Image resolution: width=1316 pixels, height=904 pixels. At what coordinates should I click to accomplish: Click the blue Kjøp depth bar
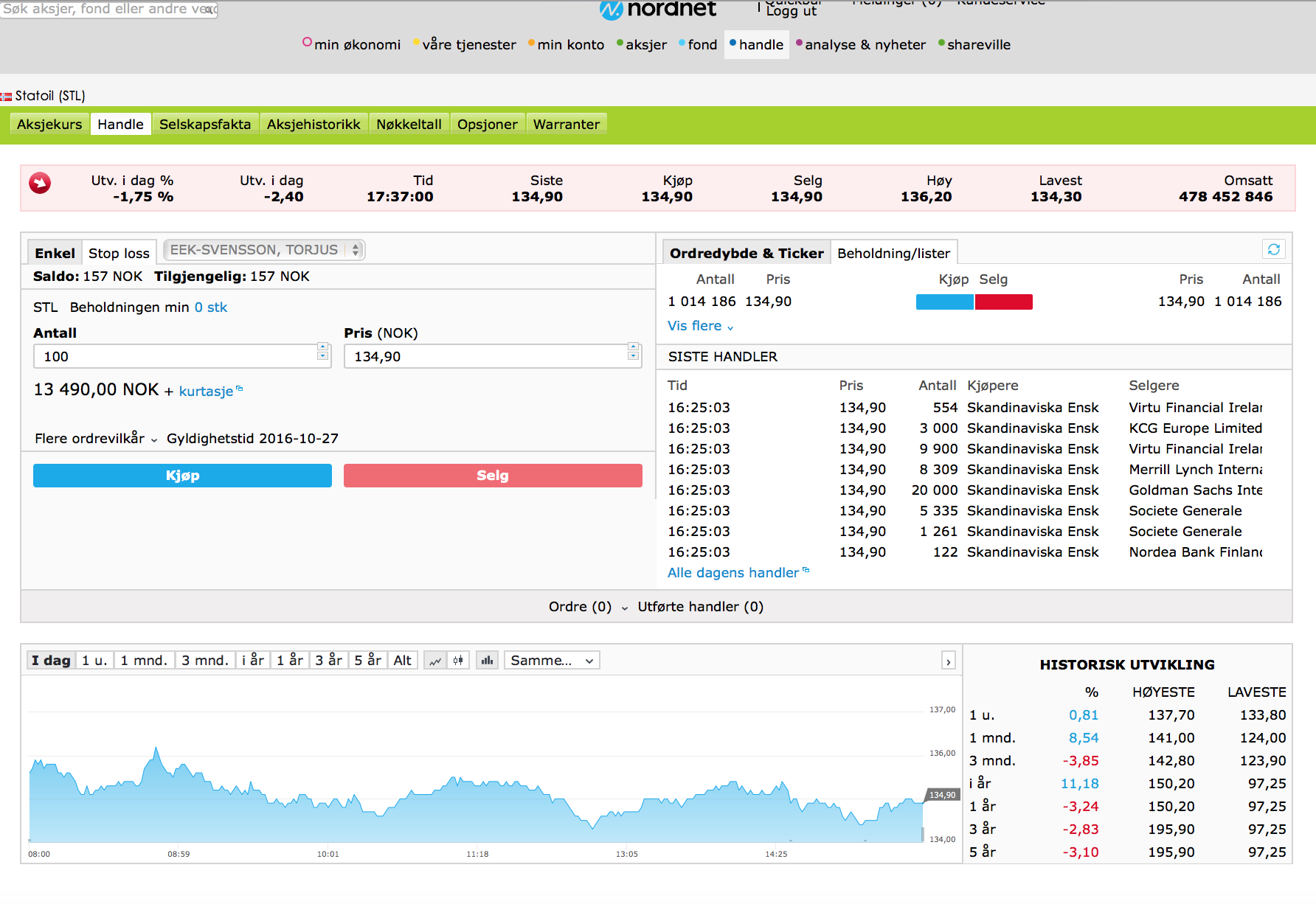[x=944, y=302]
